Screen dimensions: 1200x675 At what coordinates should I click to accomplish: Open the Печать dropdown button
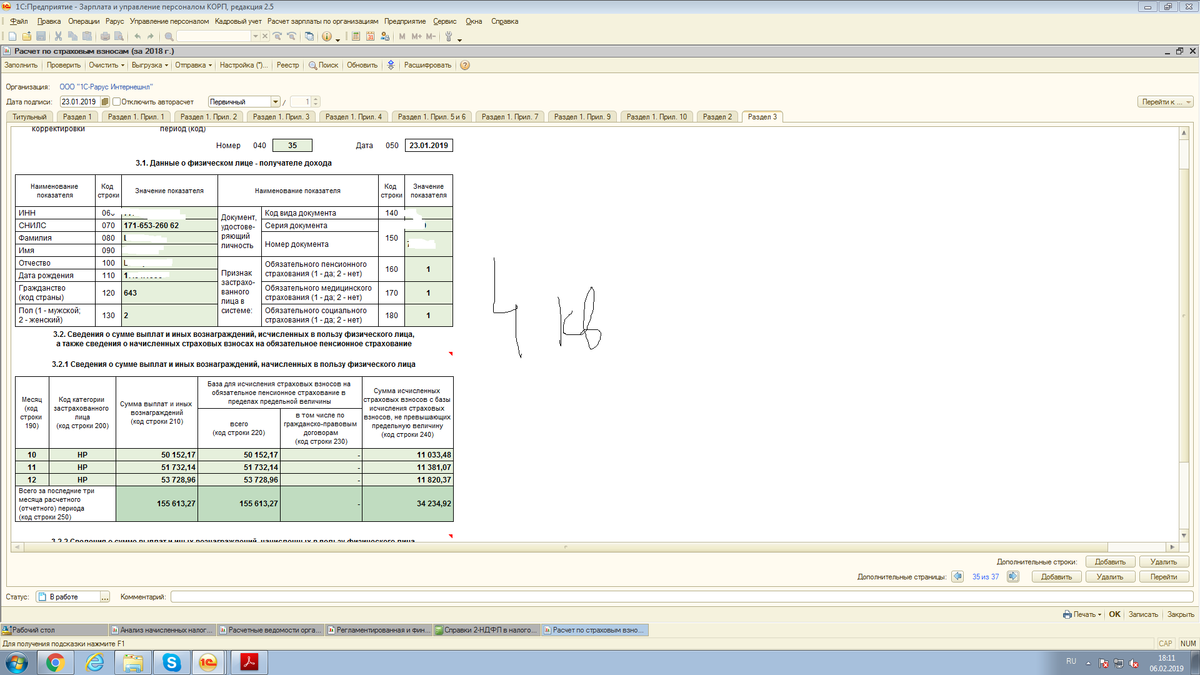click(x=1081, y=614)
